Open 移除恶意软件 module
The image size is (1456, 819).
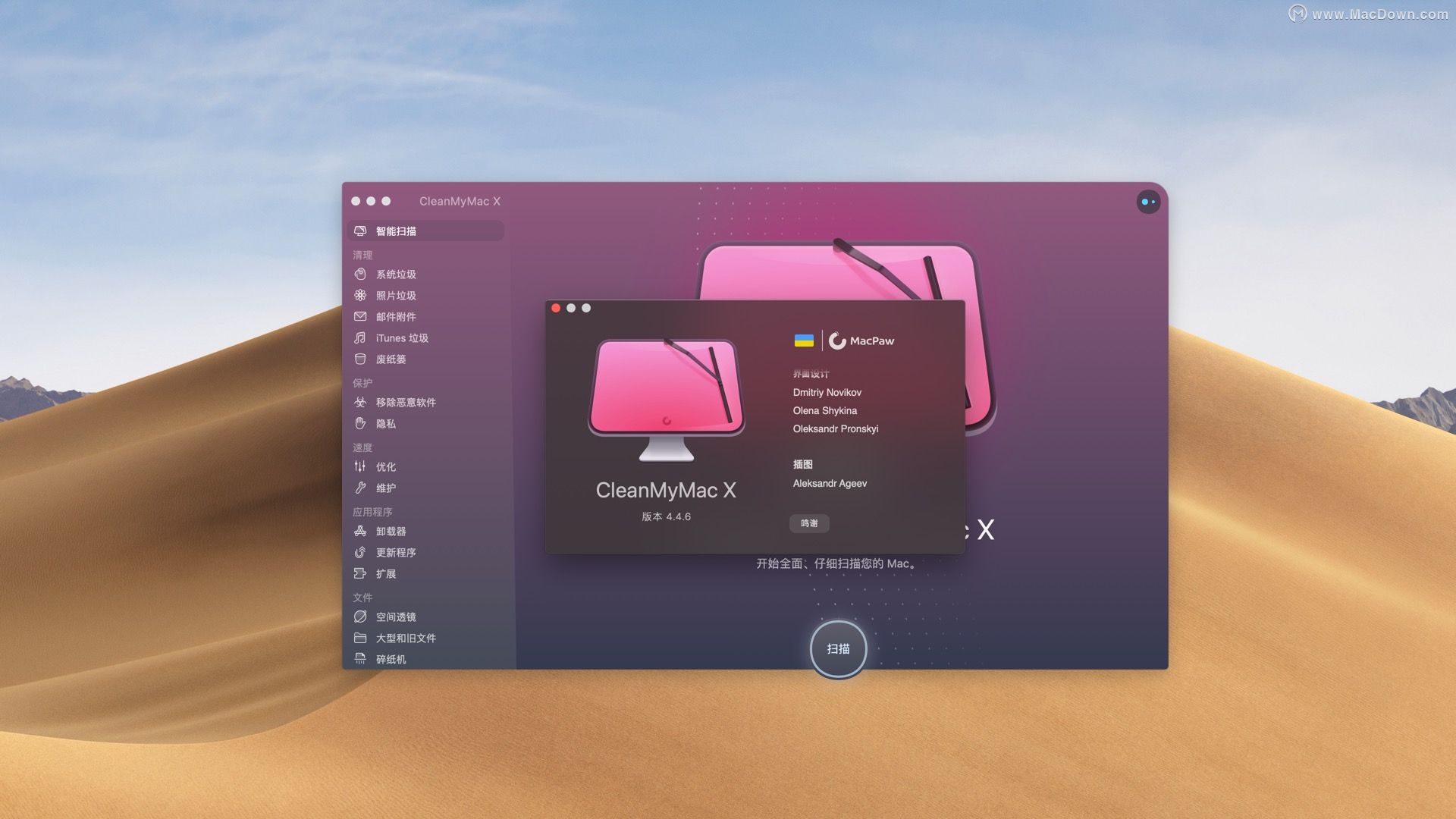coord(425,402)
